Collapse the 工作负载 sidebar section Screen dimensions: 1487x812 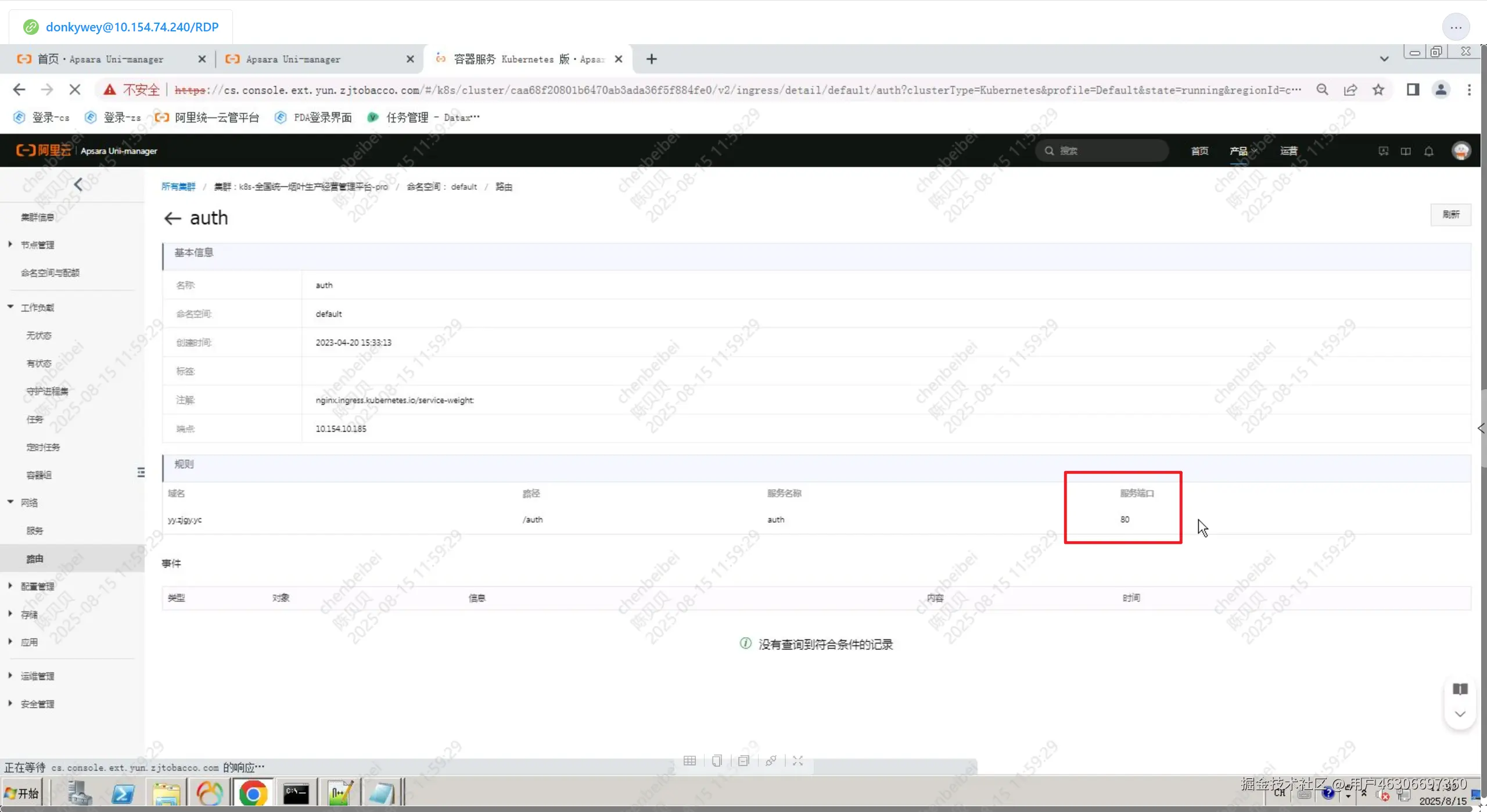[37, 308]
